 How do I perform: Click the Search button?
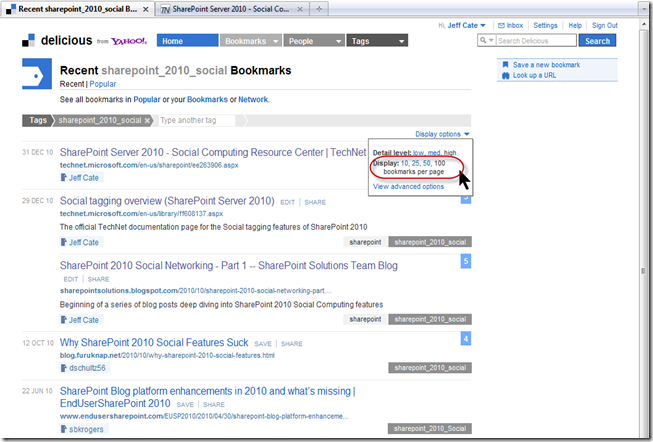point(597,41)
